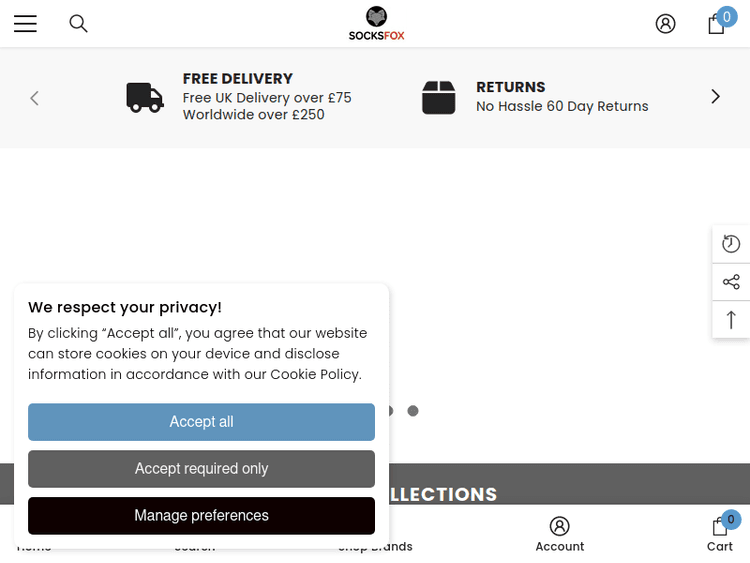Click the SocksFox logo
This screenshot has height=563, width=750.
tap(376, 24)
